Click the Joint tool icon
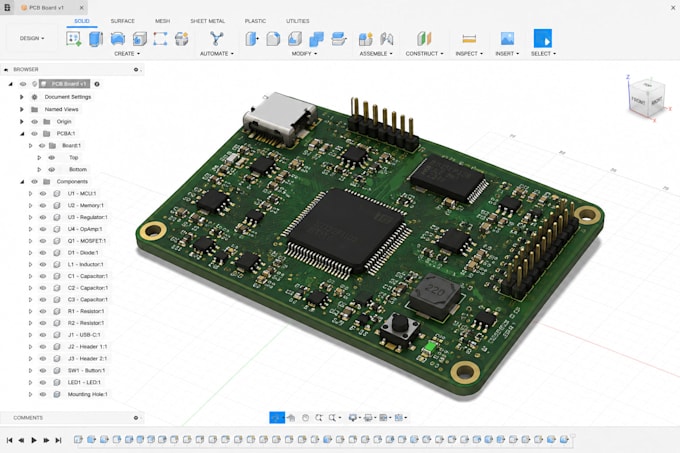Screen dimensions: 680x453 386,39
